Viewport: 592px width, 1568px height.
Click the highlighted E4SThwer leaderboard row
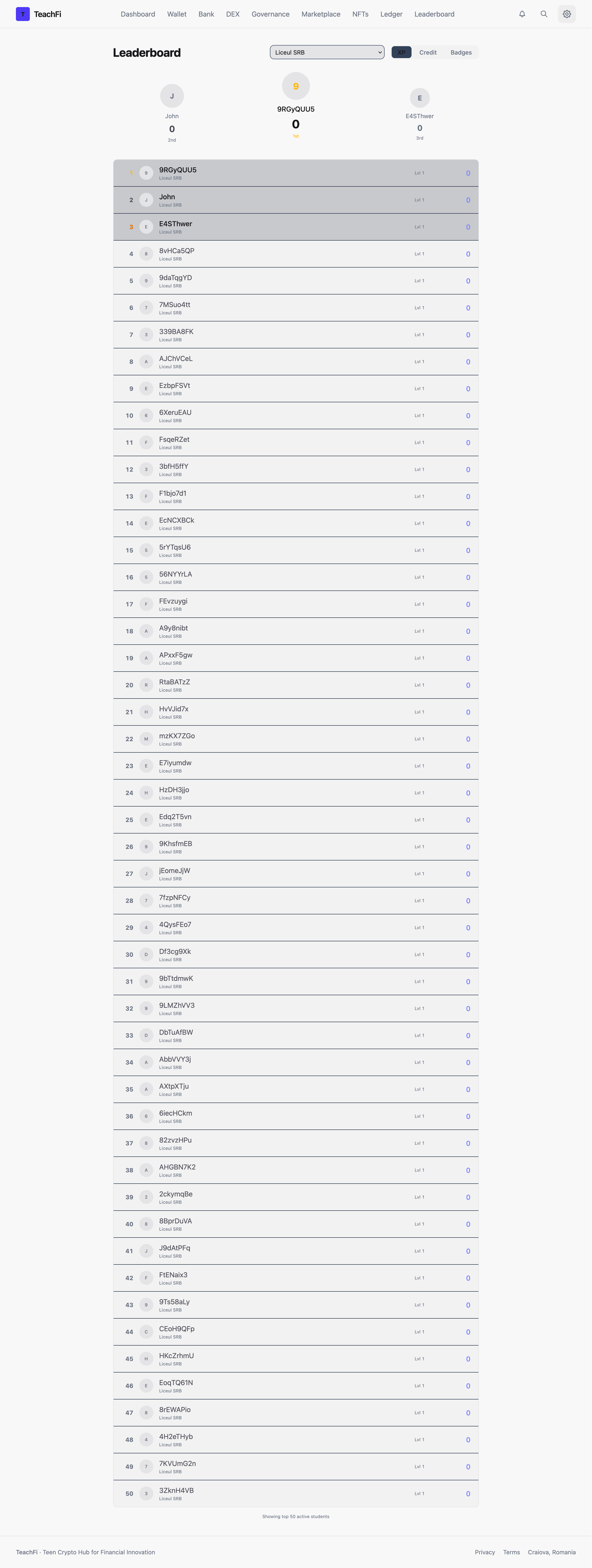click(296, 226)
